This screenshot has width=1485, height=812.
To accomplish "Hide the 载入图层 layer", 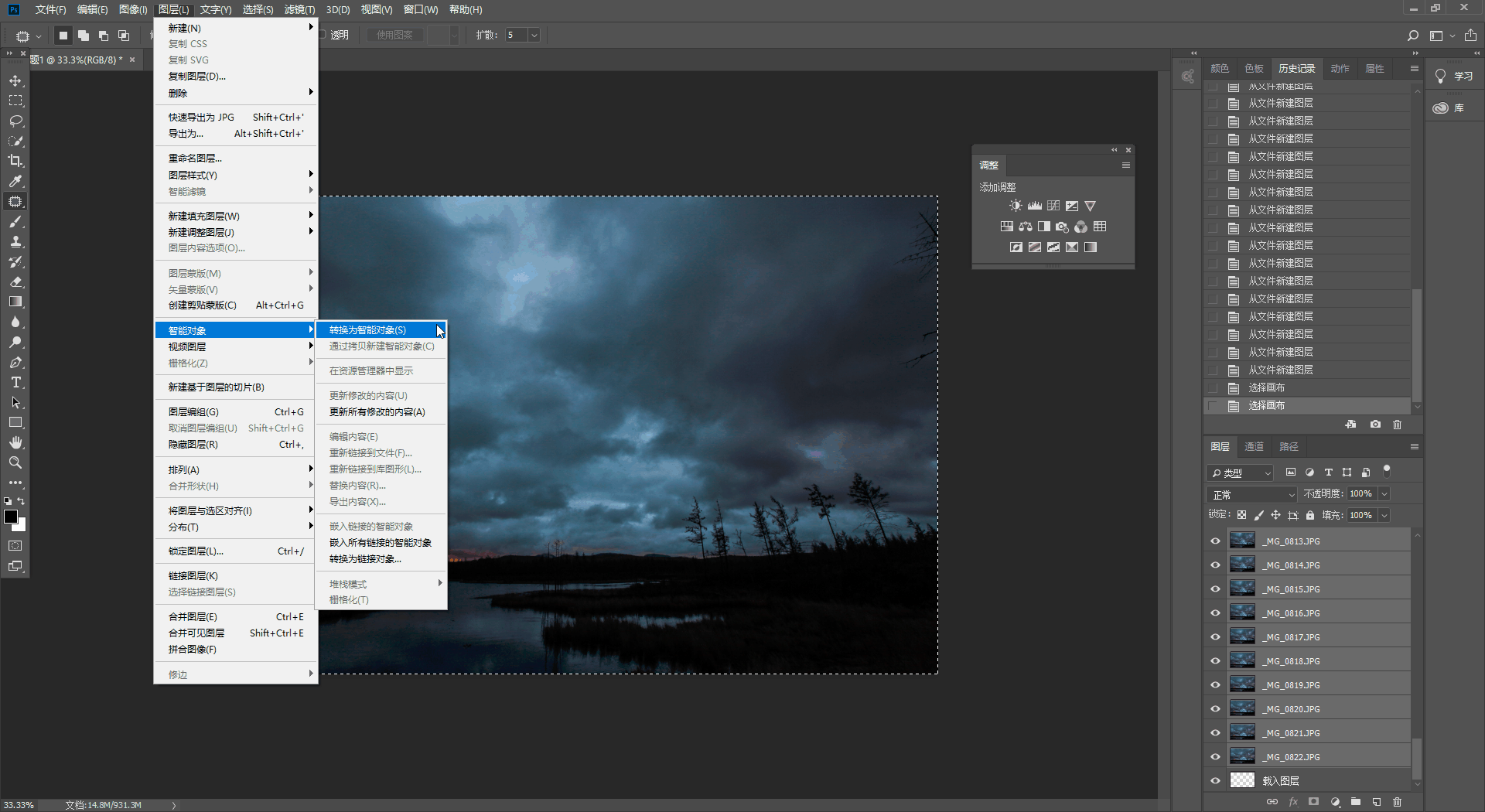I will [1215, 781].
